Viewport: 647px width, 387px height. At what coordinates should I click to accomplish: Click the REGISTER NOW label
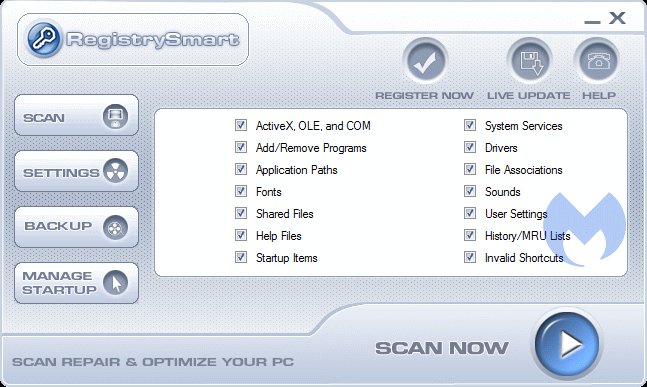[x=424, y=96]
